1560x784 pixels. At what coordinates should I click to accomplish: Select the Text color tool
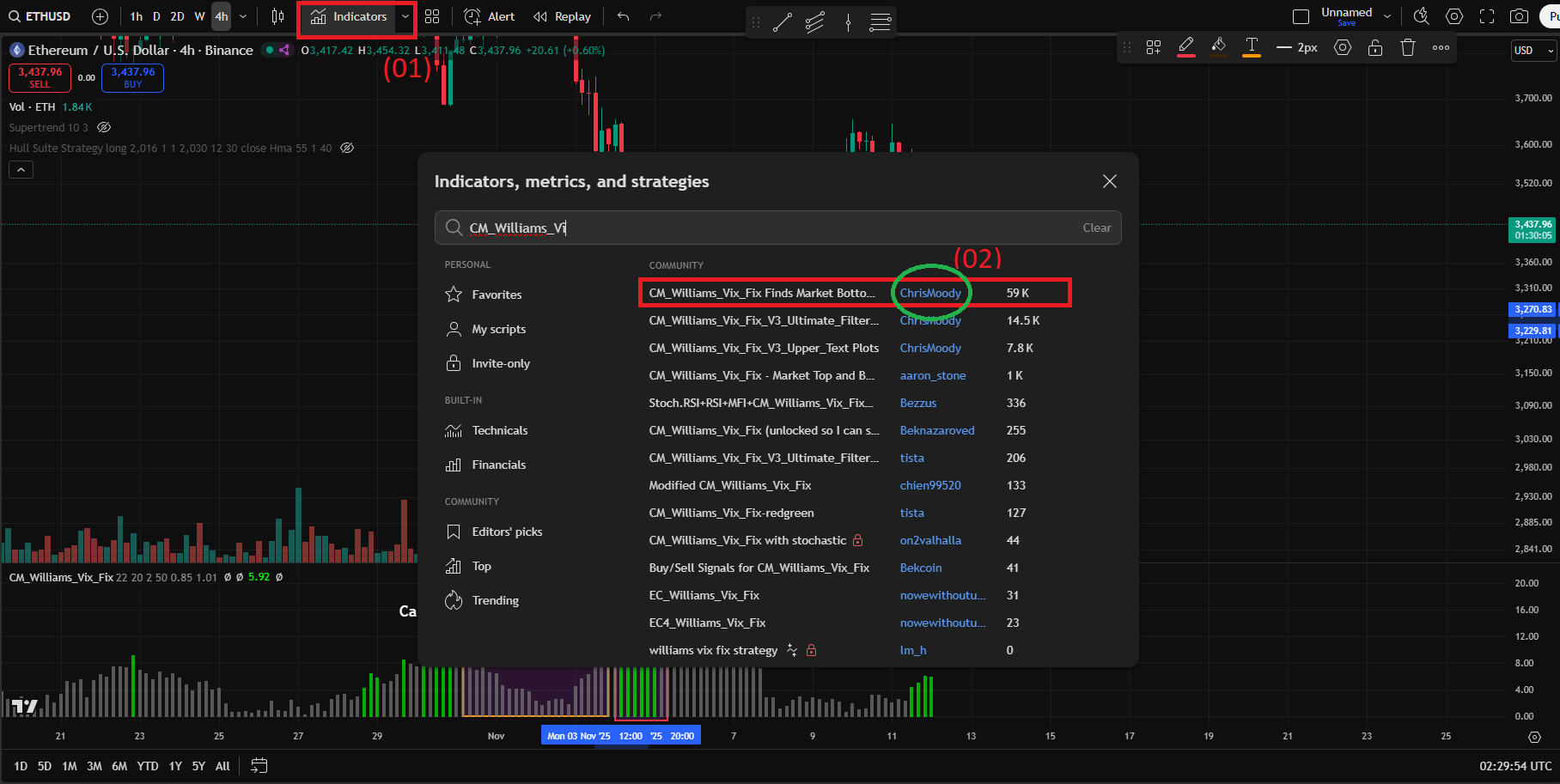pos(1251,47)
